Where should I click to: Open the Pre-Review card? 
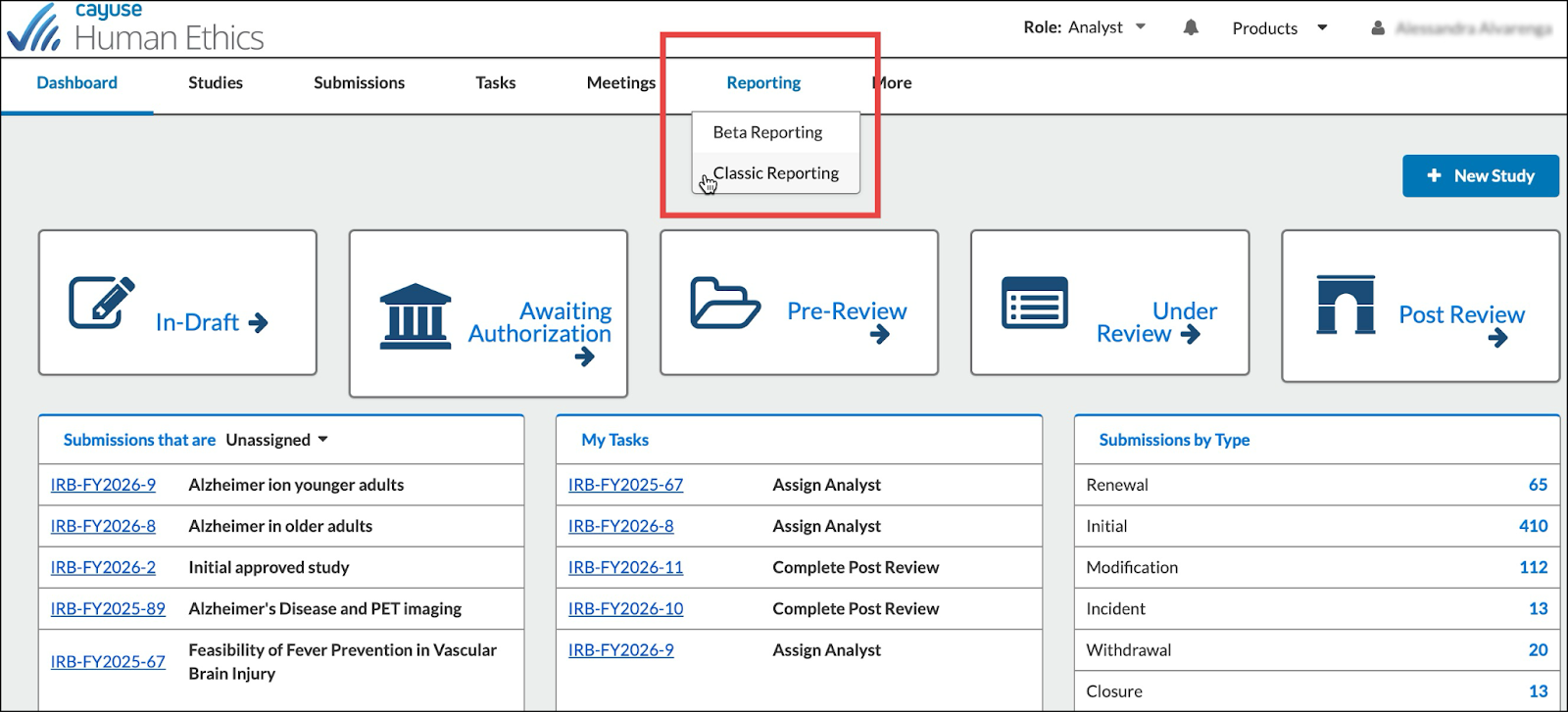click(x=799, y=303)
